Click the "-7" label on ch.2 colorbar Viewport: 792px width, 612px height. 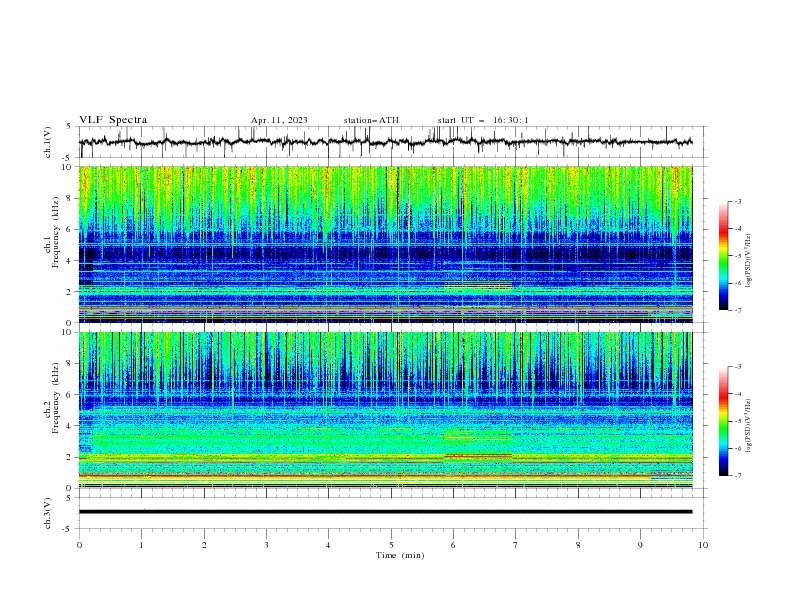click(x=737, y=475)
